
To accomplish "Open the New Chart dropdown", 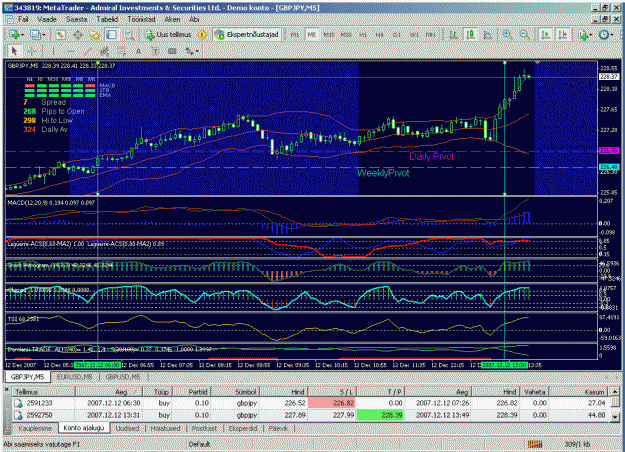I will point(16,35).
